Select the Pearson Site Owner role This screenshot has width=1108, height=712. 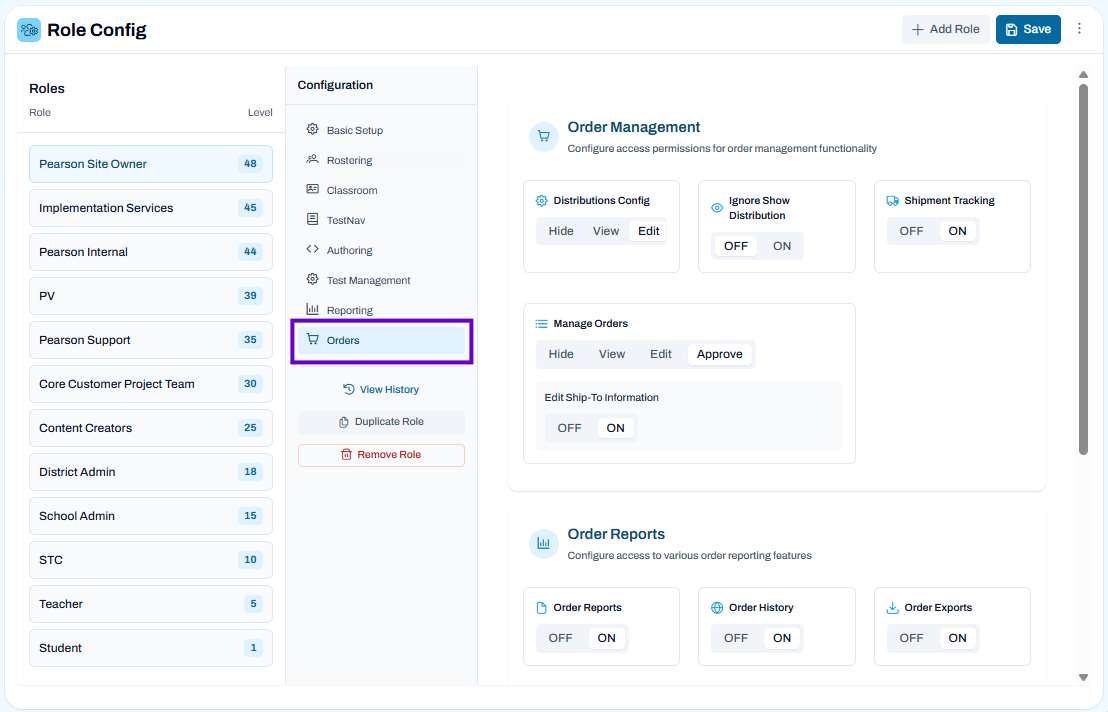(x=151, y=164)
